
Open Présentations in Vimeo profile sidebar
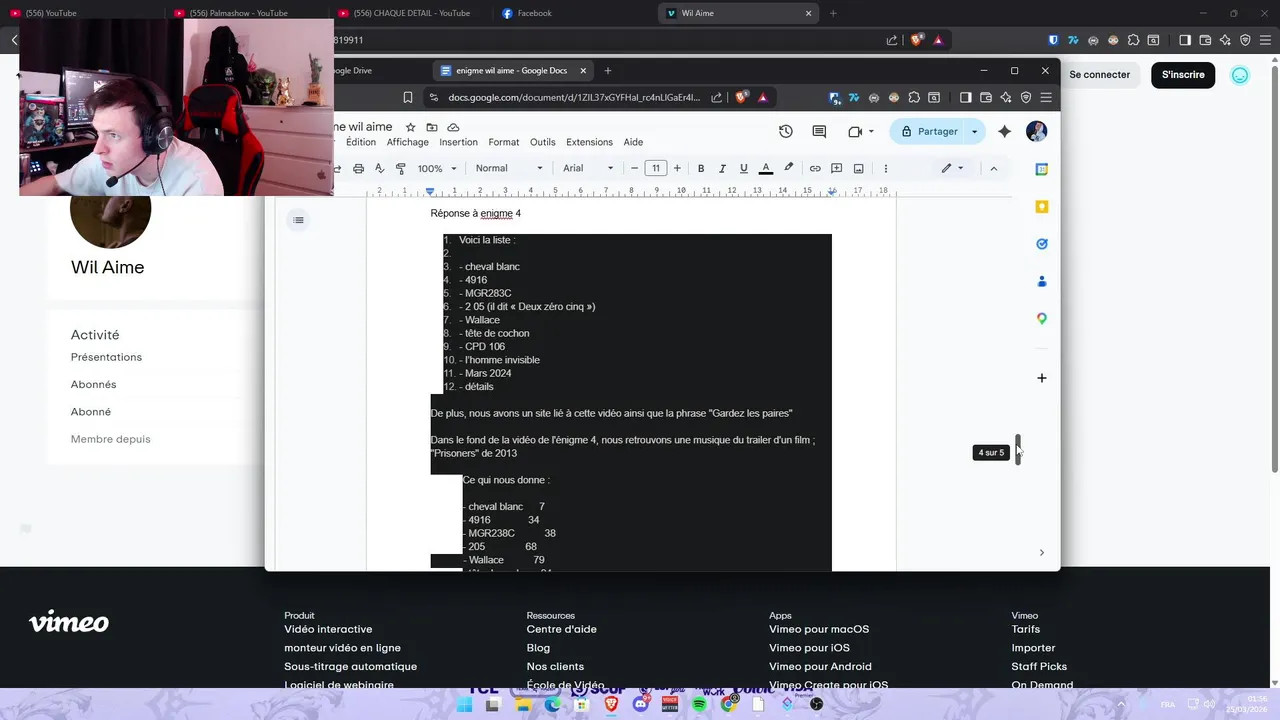click(x=106, y=357)
